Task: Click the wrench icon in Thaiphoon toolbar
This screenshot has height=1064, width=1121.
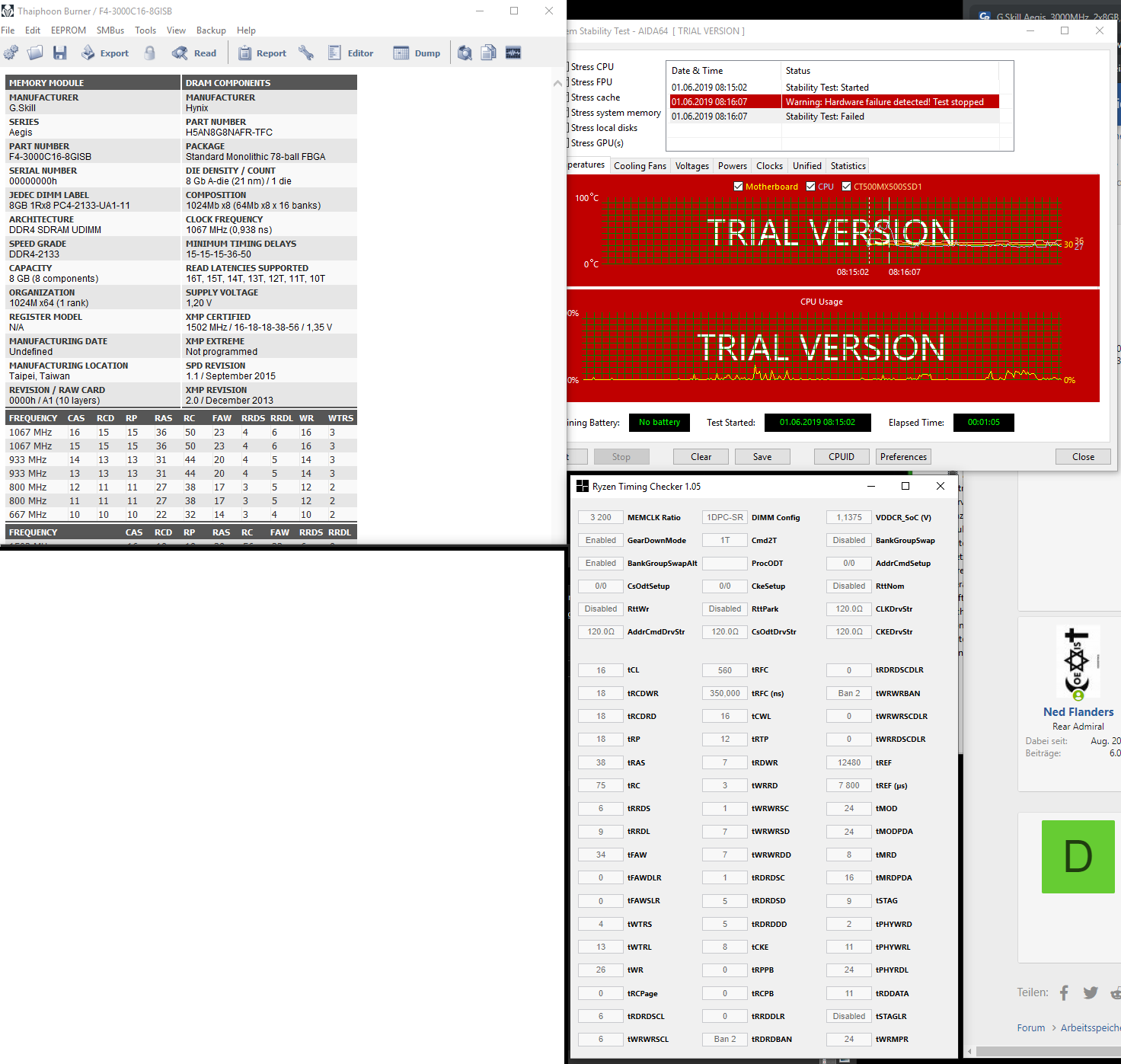Action: tap(306, 53)
